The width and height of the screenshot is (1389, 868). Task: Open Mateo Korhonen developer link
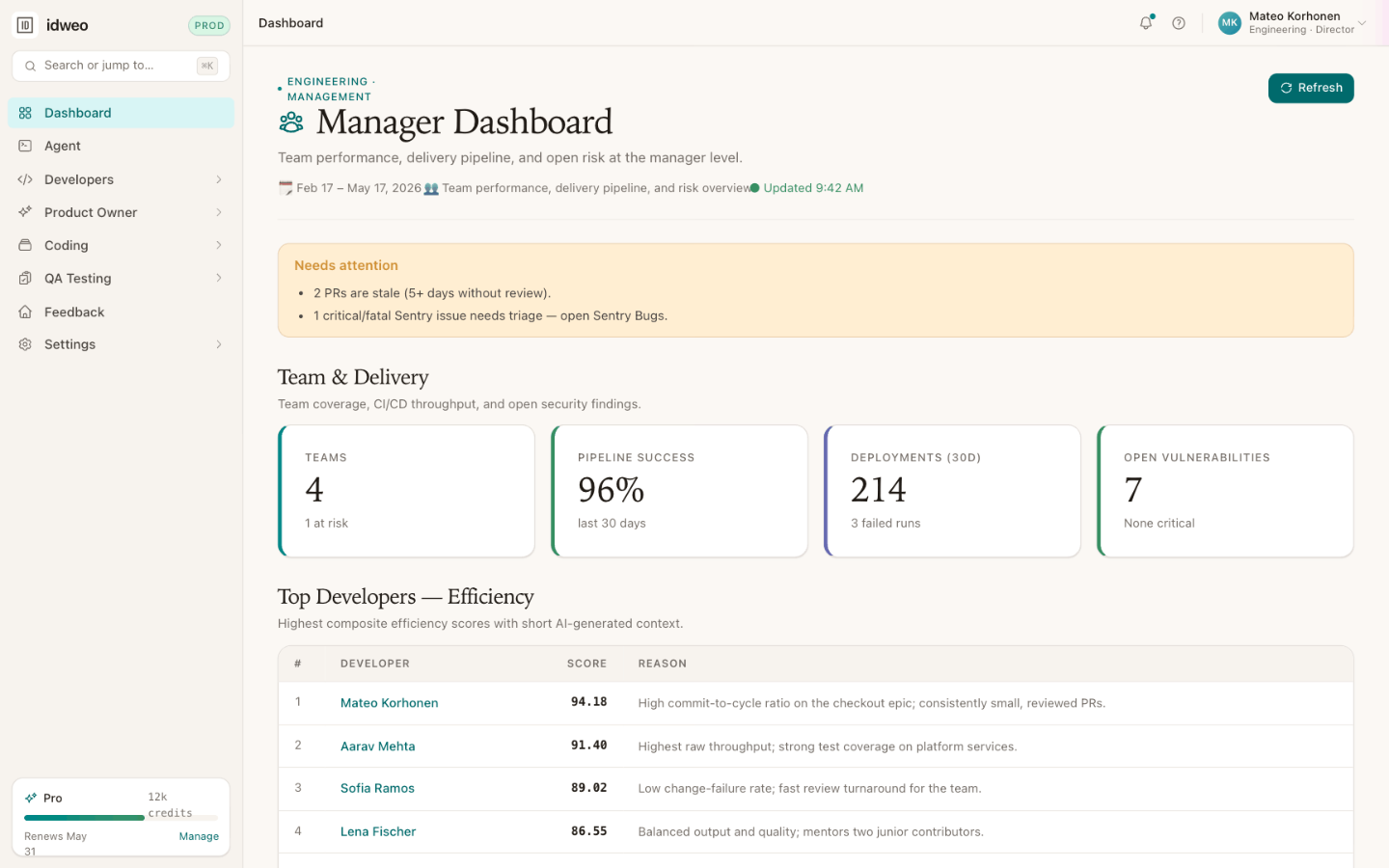point(389,703)
